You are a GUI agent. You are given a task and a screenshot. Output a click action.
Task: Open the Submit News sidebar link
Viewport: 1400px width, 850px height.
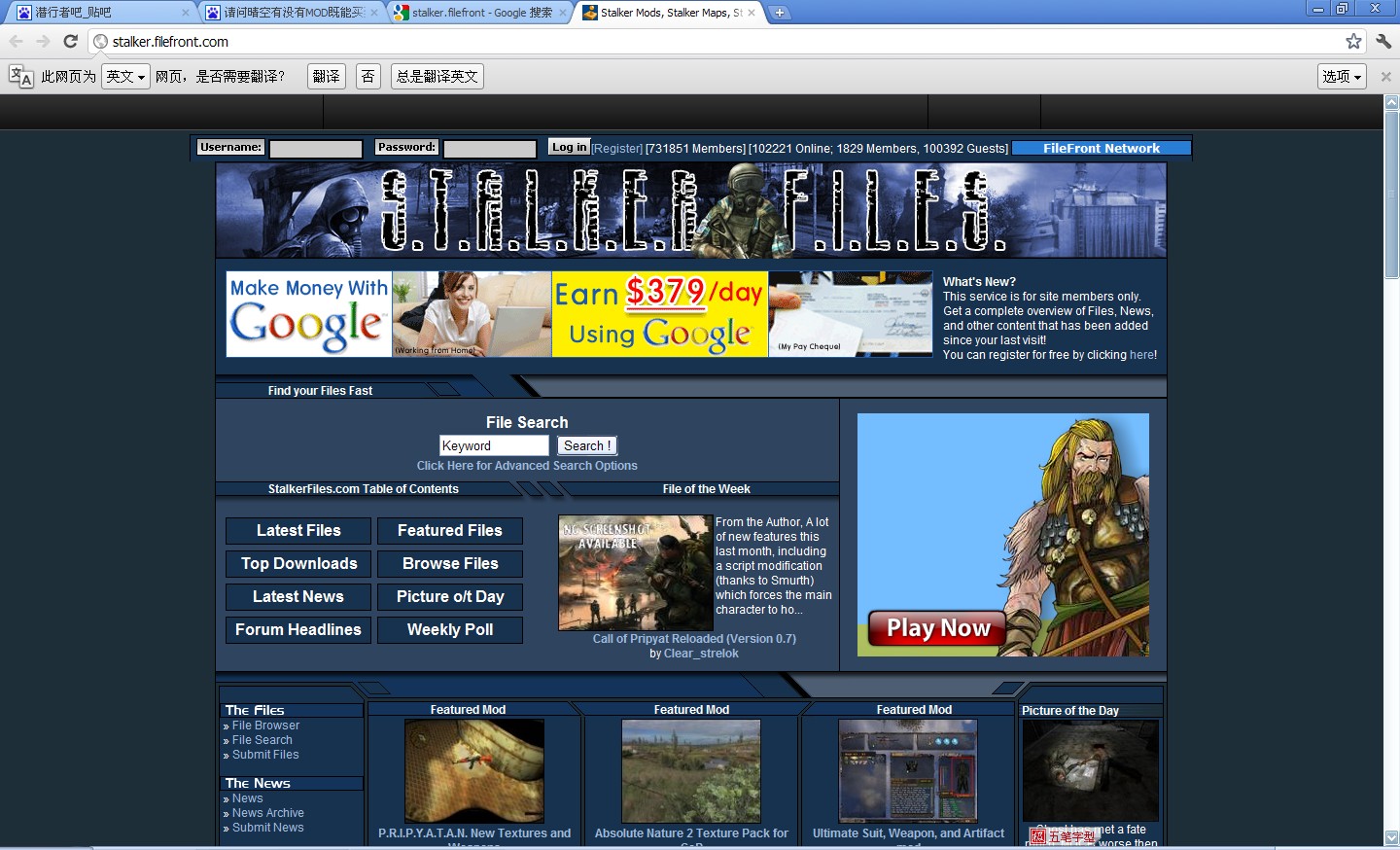coord(268,828)
